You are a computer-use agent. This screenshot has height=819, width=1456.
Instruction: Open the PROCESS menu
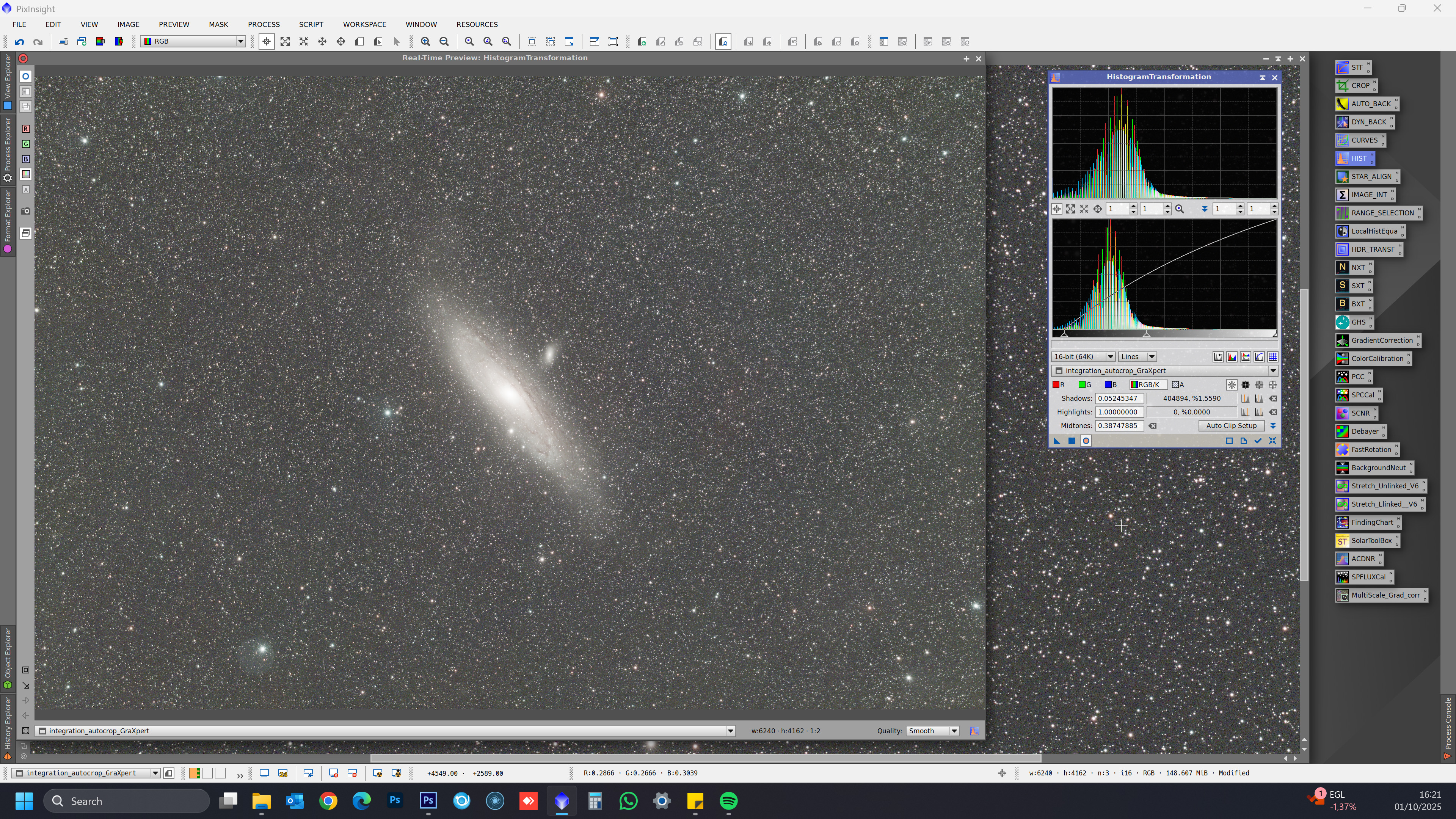264,24
